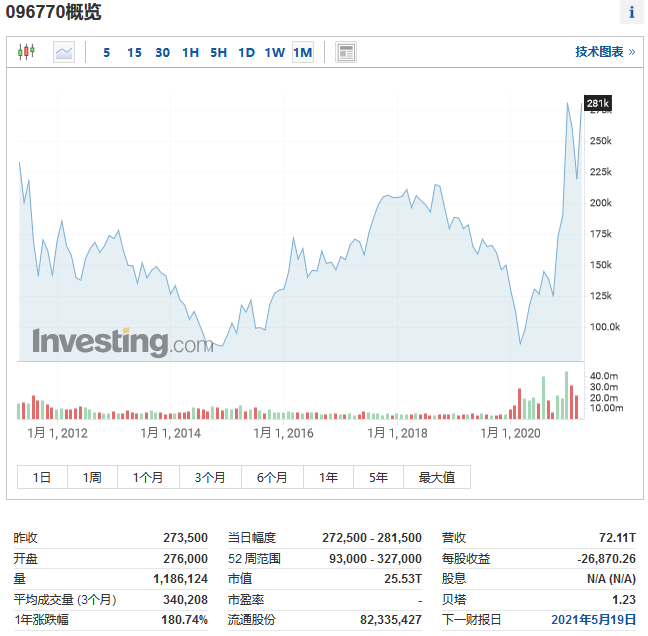Image resolution: width=648 pixels, height=636 pixels.
Task: Click the 281k current price label
Action: [597, 103]
